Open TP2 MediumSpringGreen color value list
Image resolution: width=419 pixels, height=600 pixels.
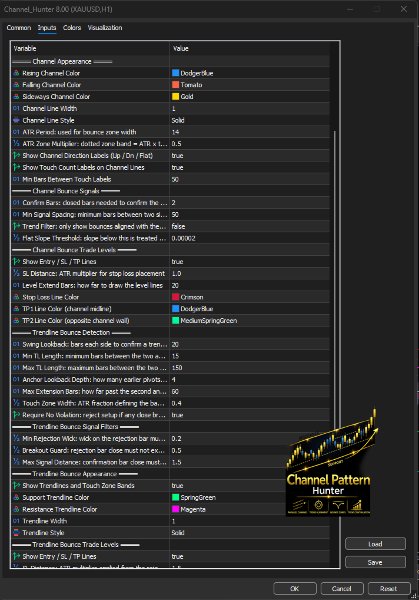click(249, 320)
